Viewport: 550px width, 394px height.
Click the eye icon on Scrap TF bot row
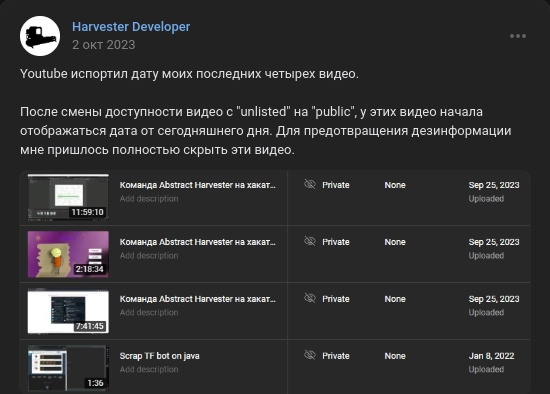[310, 355]
